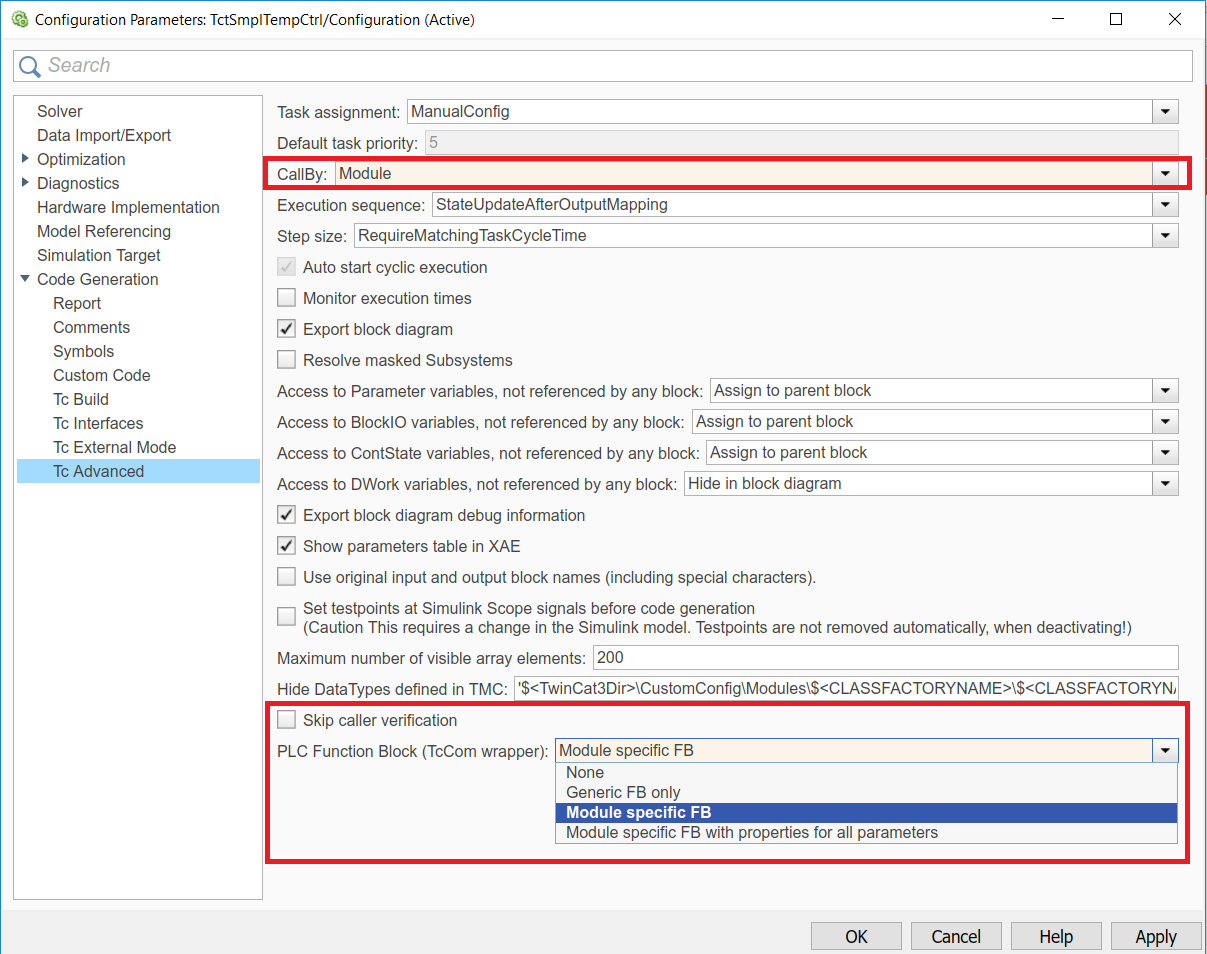
Task: Enable Set testpoints at Simulink Scope signals
Action: click(x=286, y=617)
